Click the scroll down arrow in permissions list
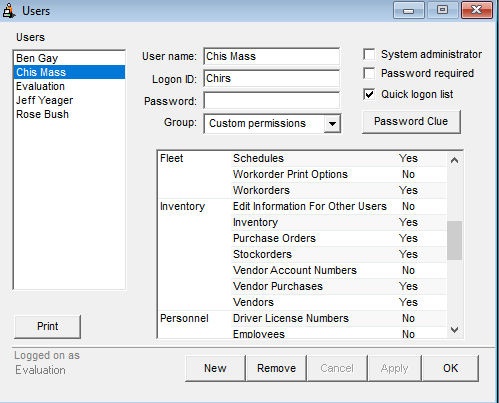Viewport: 499px width, 403px height. (454, 330)
